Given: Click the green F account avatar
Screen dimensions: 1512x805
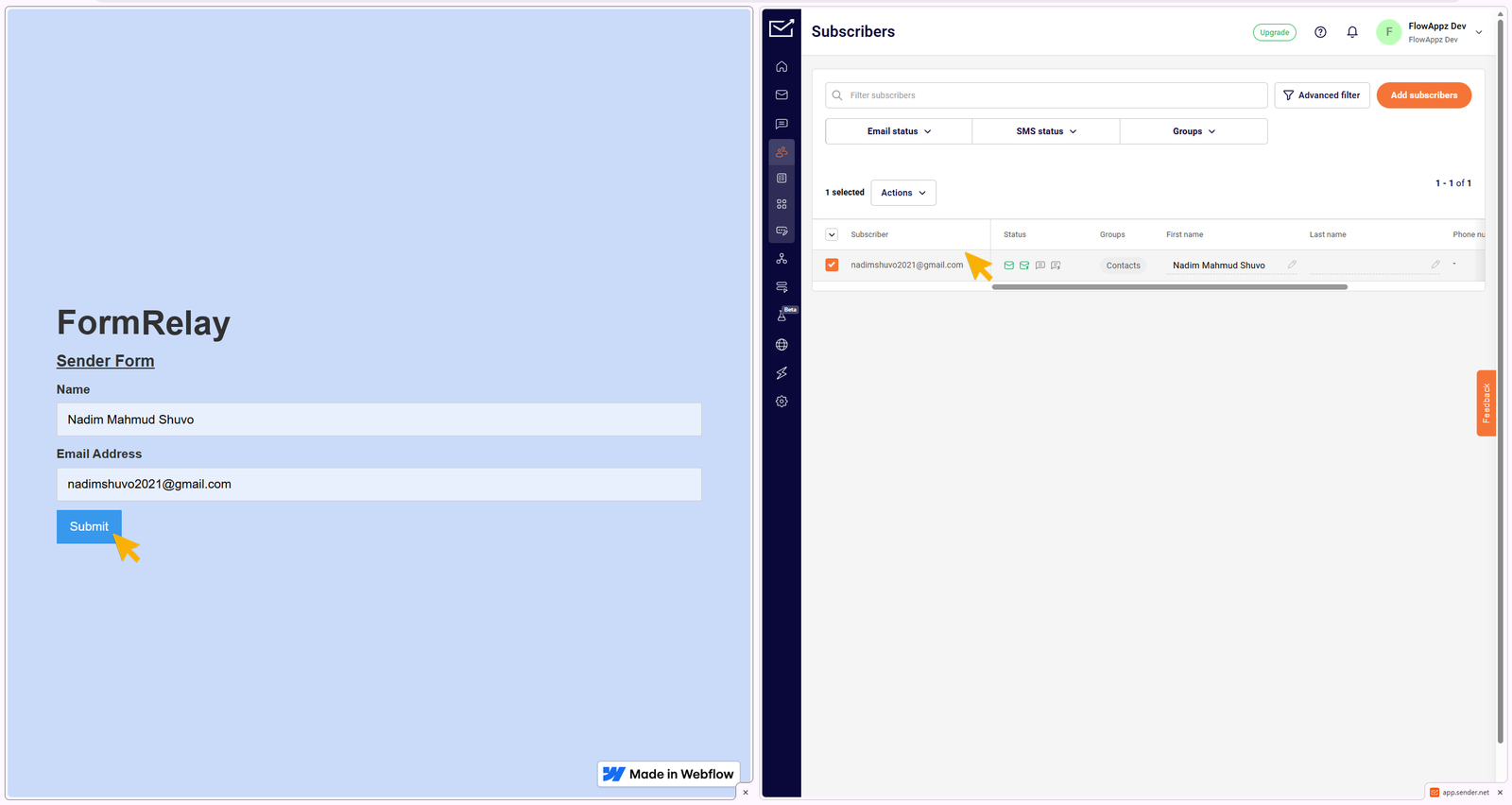Looking at the screenshot, I should click(1388, 32).
